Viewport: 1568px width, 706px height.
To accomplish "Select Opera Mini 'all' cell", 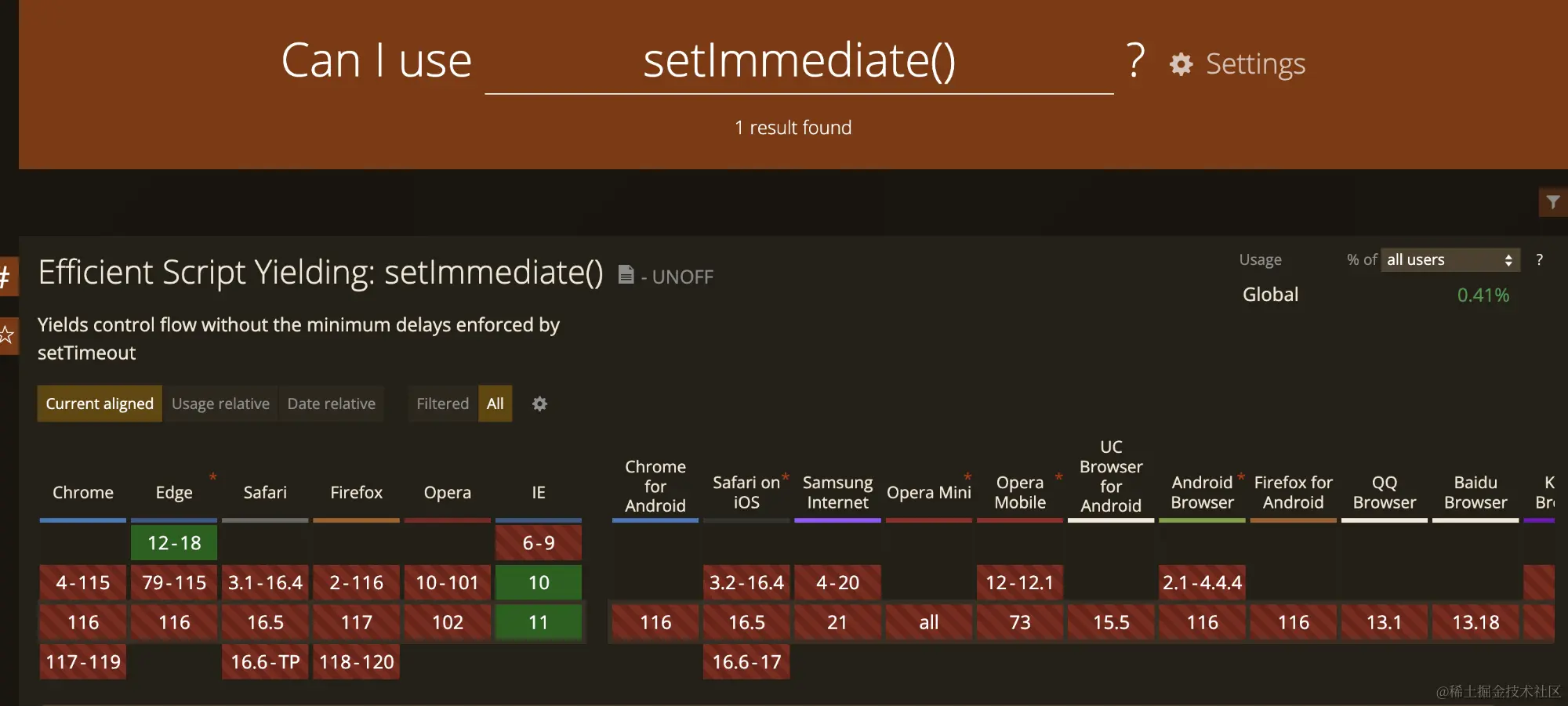I will point(929,622).
